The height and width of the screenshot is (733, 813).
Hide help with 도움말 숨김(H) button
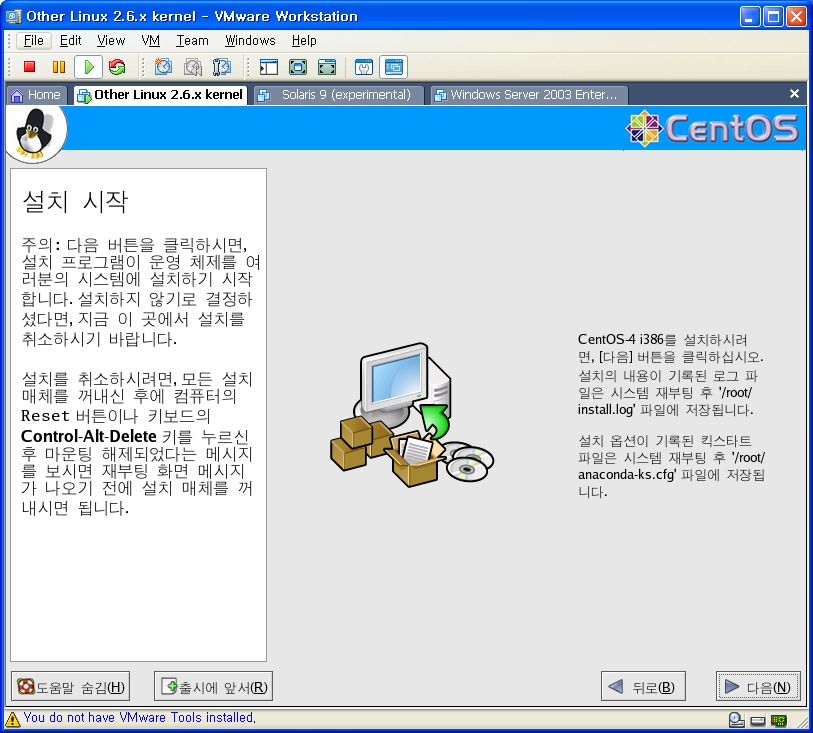pos(71,687)
